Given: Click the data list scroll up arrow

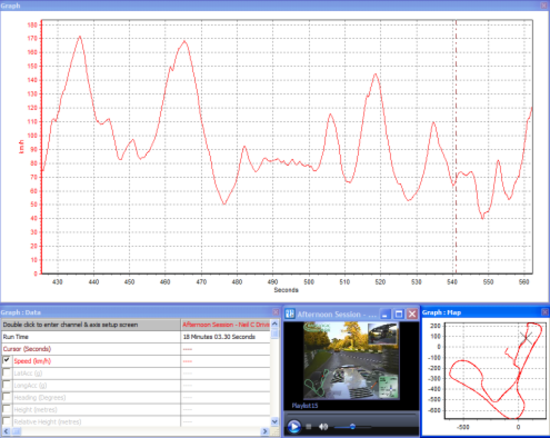Looking at the screenshot, I should coord(275,324).
